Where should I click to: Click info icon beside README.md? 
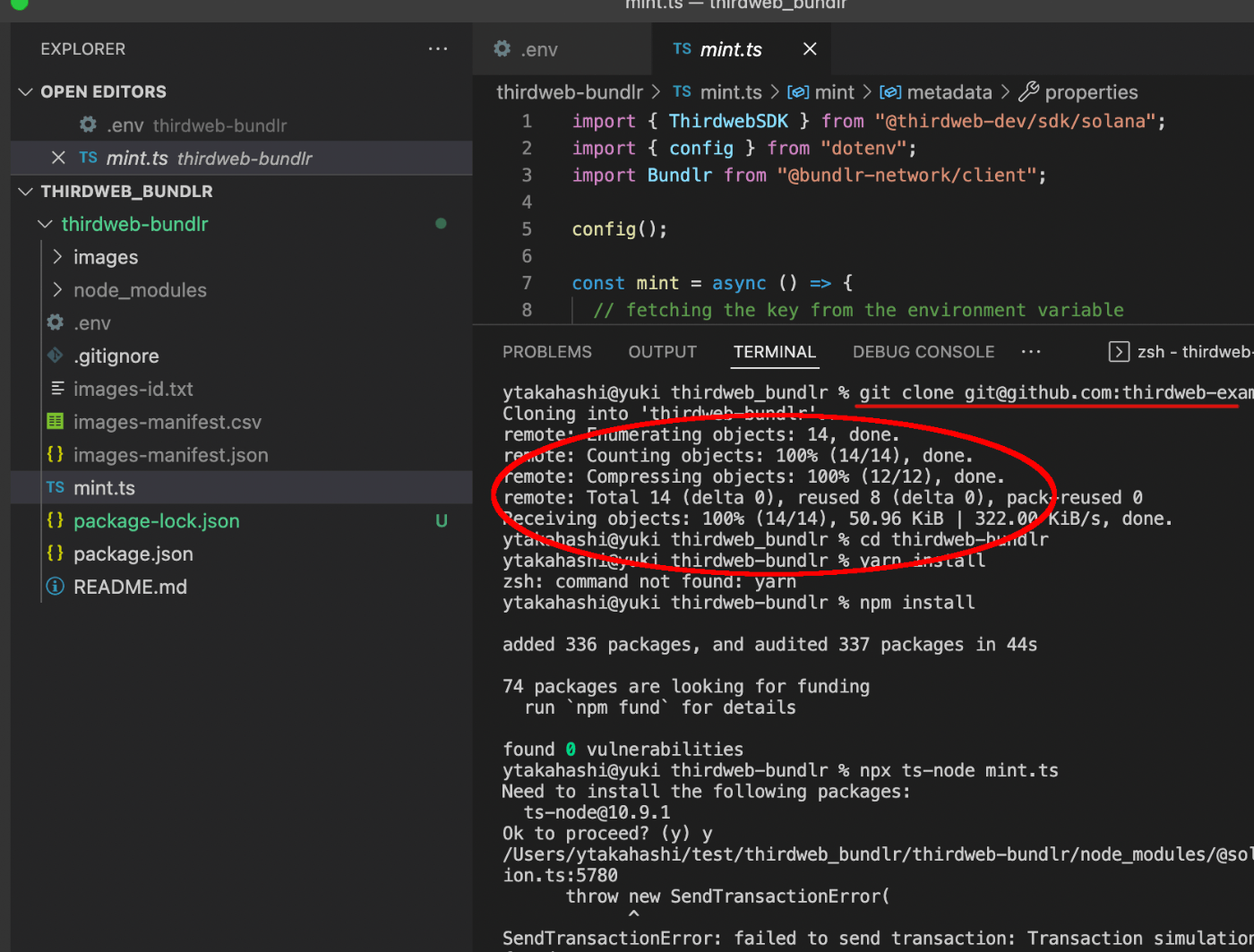tap(56, 587)
